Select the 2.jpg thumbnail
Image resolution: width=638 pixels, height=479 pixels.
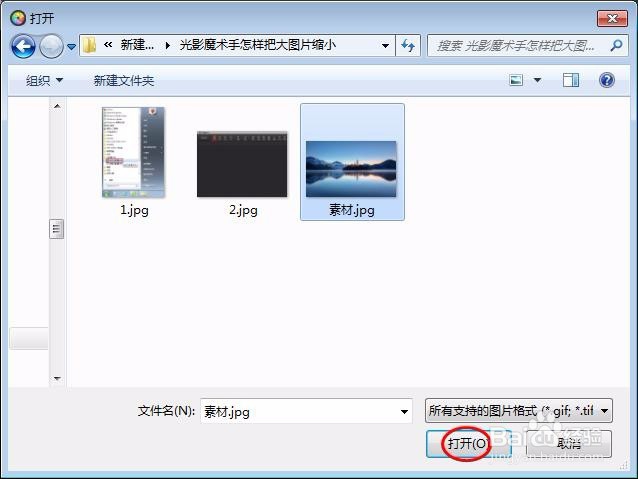coord(242,164)
